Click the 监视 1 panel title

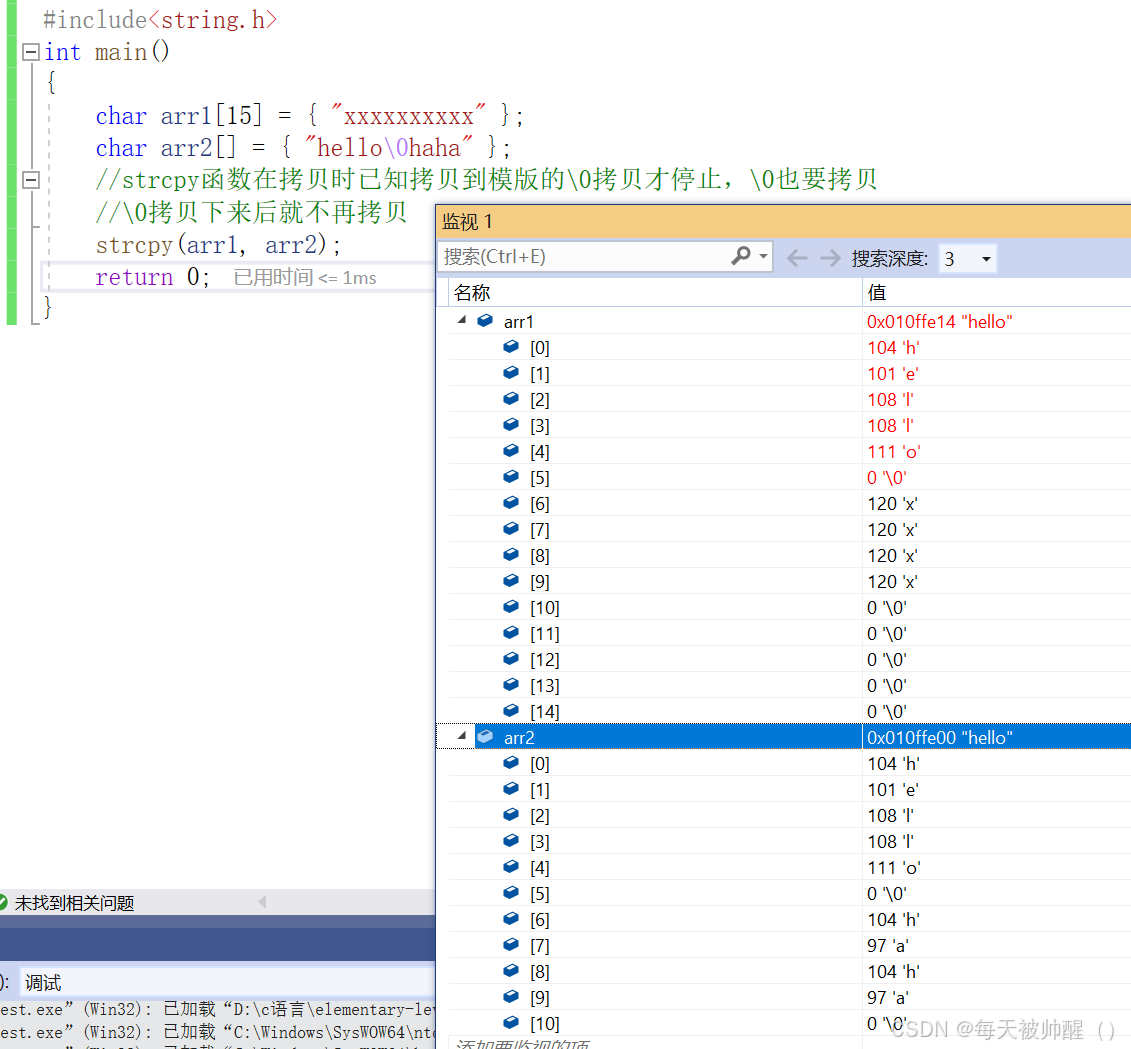point(467,221)
